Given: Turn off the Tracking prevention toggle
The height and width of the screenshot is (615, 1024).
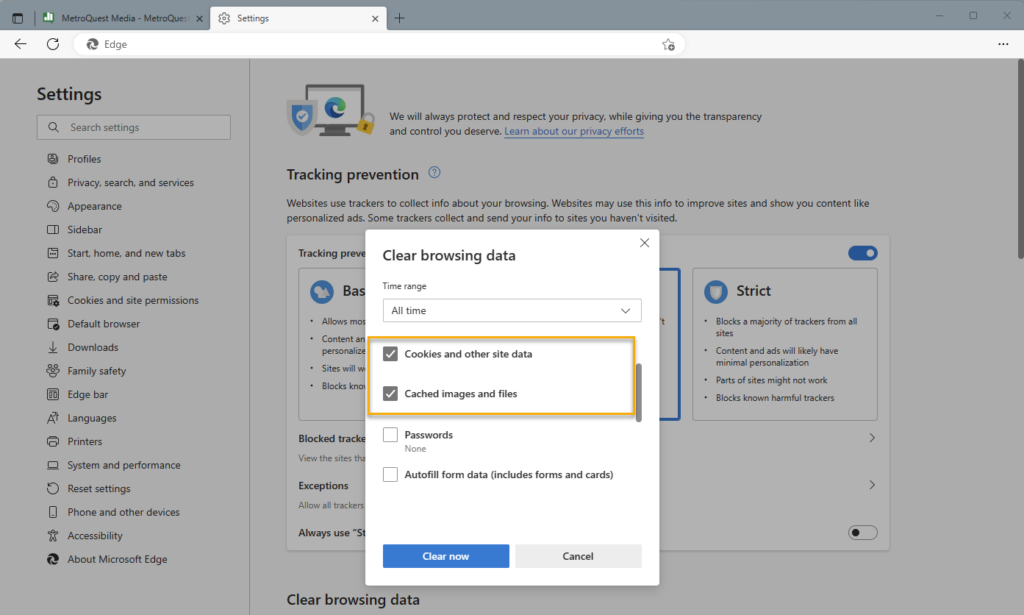Looking at the screenshot, I should point(862,253).
